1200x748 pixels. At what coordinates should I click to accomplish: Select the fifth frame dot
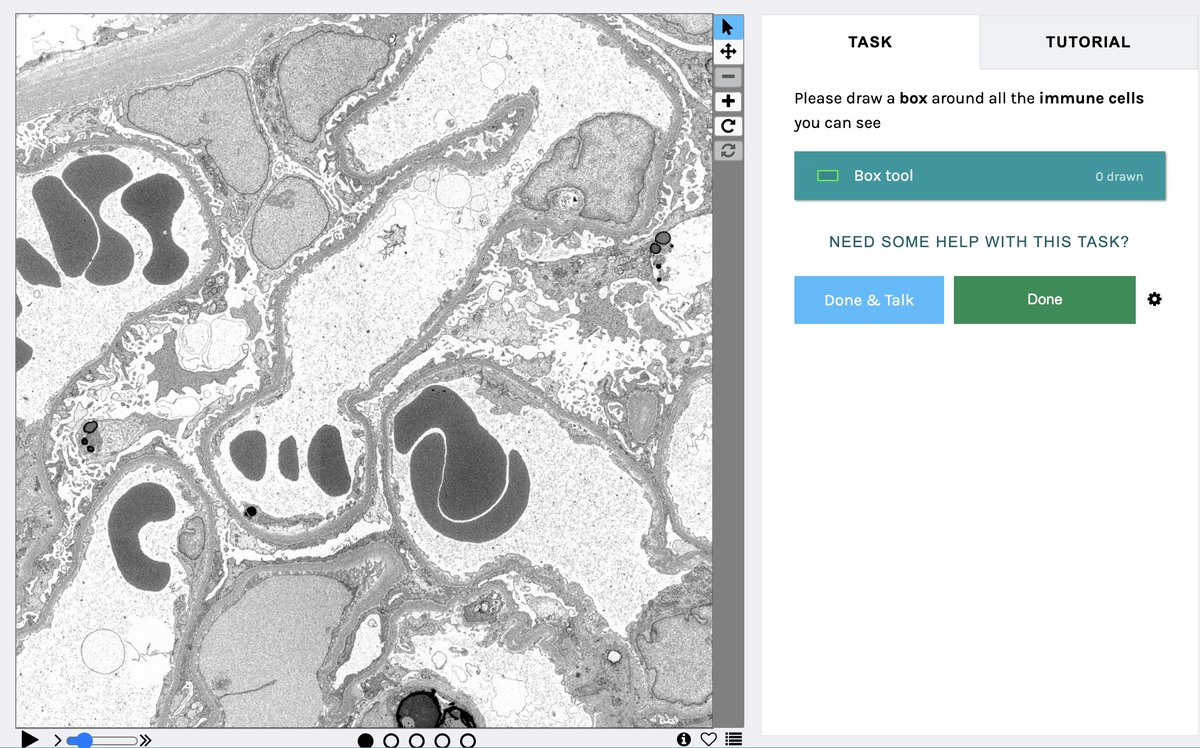click(x=468, y=740)
